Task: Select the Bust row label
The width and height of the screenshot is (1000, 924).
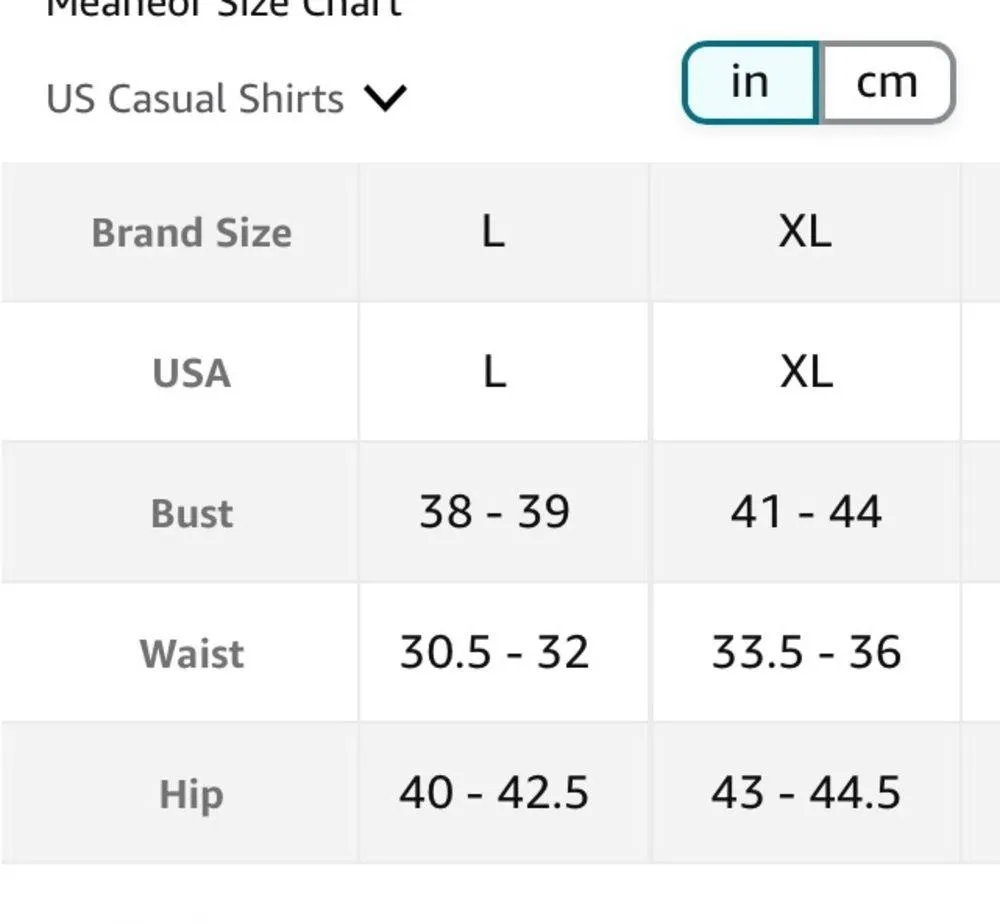Action: (x=190, y=513)
